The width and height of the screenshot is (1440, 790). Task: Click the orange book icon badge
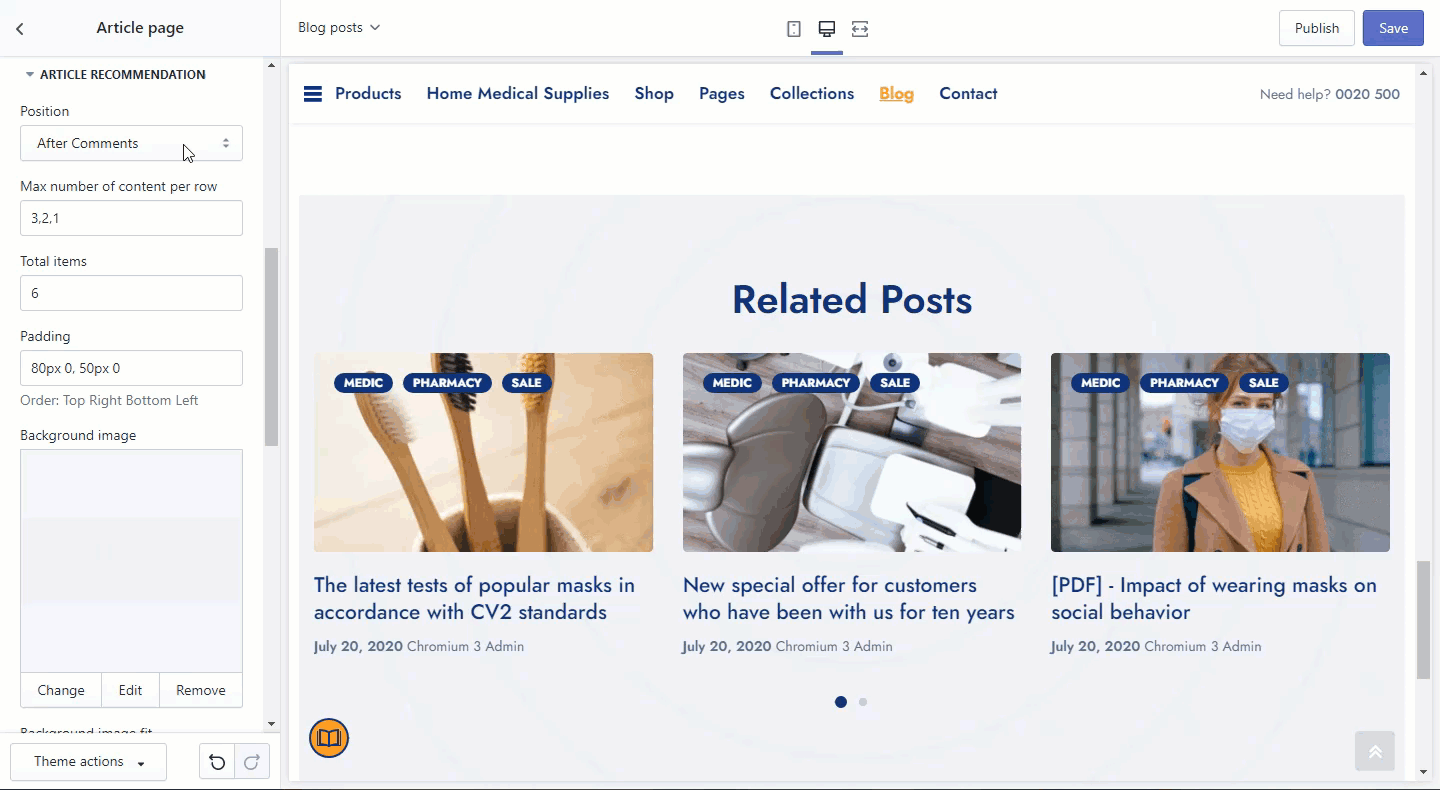(x=329, y=739)
